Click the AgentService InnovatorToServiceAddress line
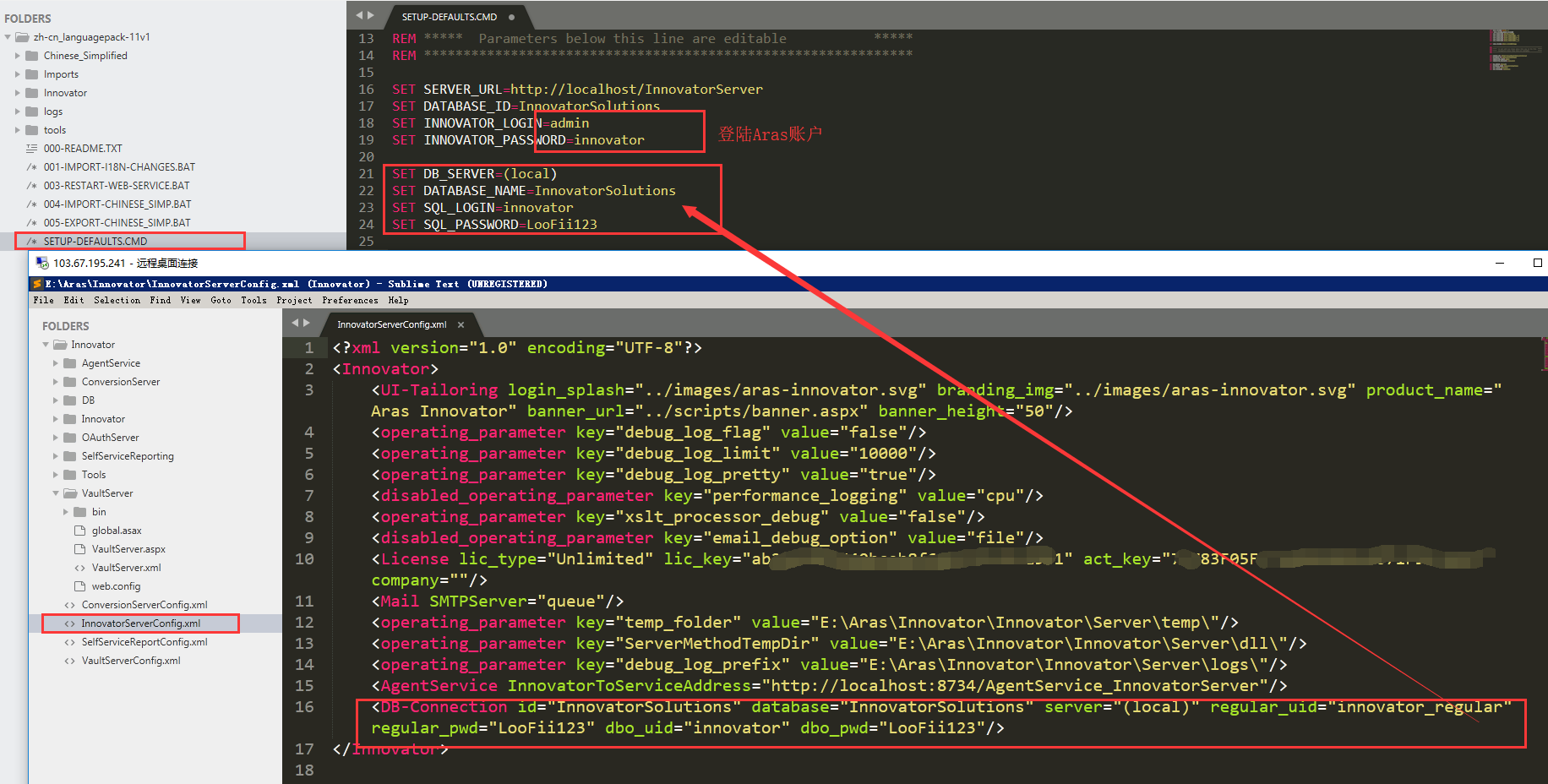 (829, 686)
